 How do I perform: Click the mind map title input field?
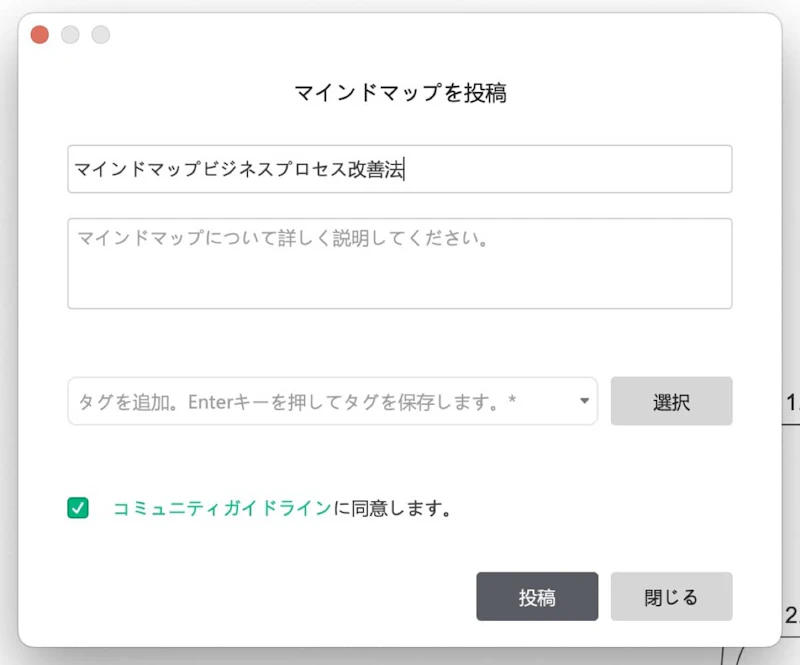(x=400, y=169)
